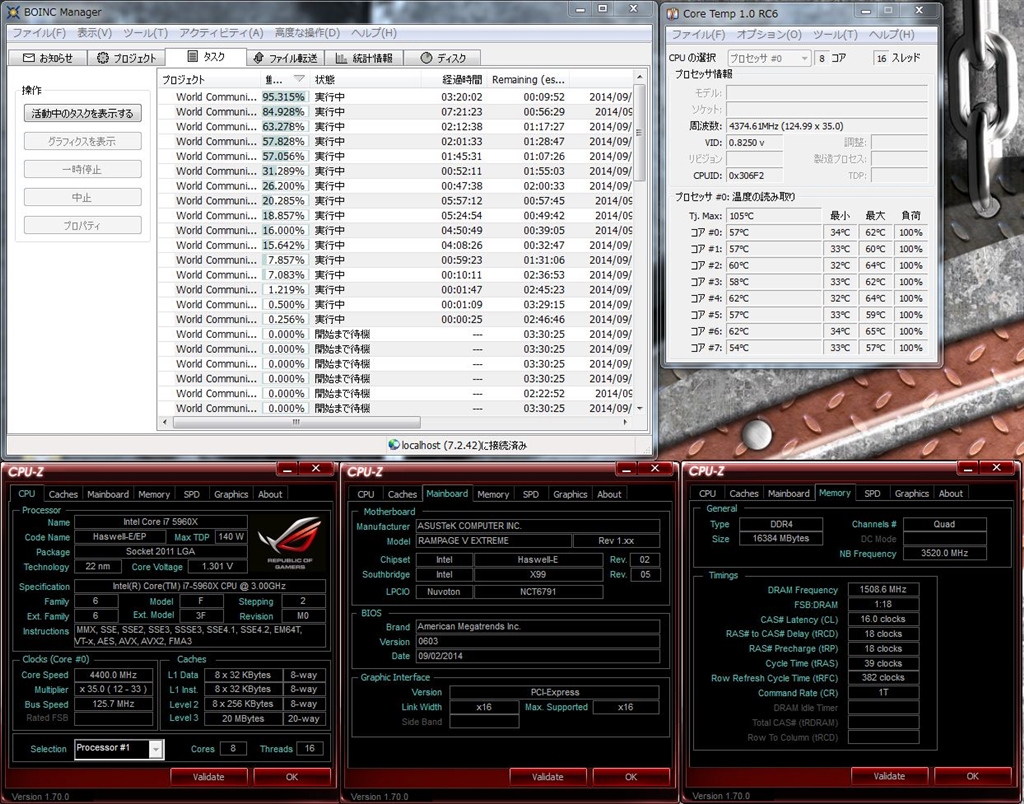The image size is (1024, 804).
Task: Click 活動中のタスクを表示する button
Action: tap(82, 113)
